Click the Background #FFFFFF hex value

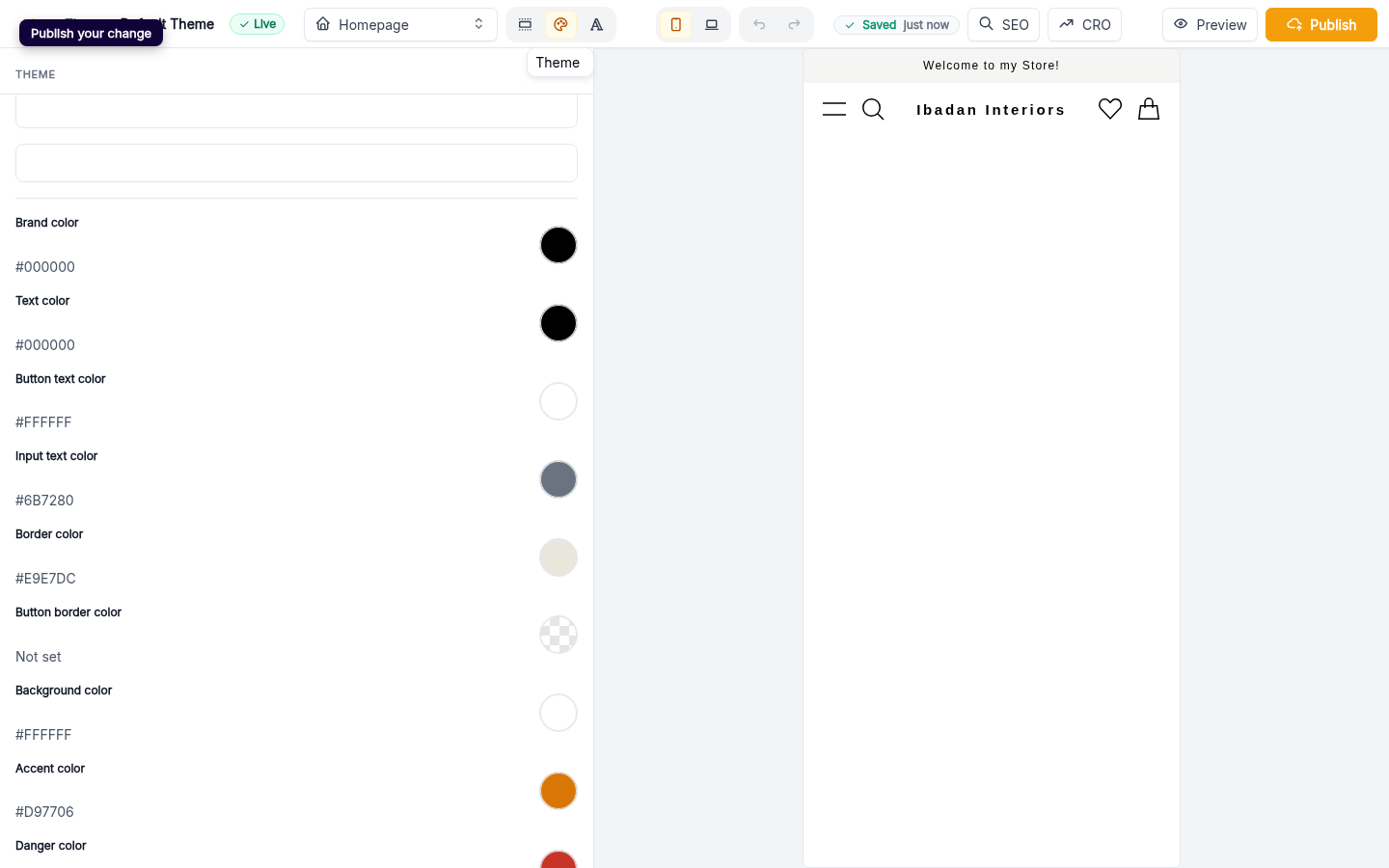pos(43,735)
